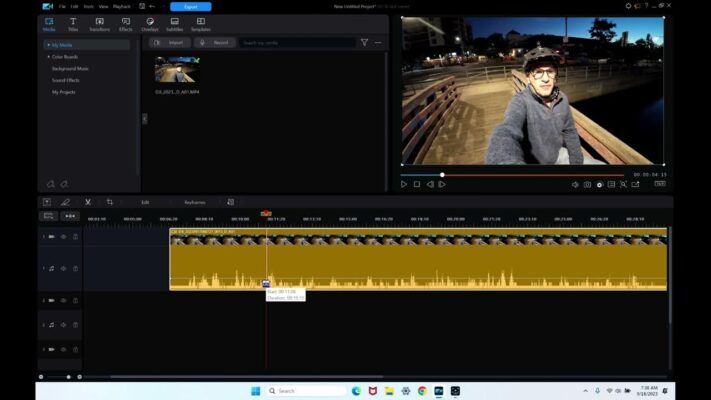Viewport: 711px width, 400px height.
Task: Open the Effects room tab
Action: point(126,24)
